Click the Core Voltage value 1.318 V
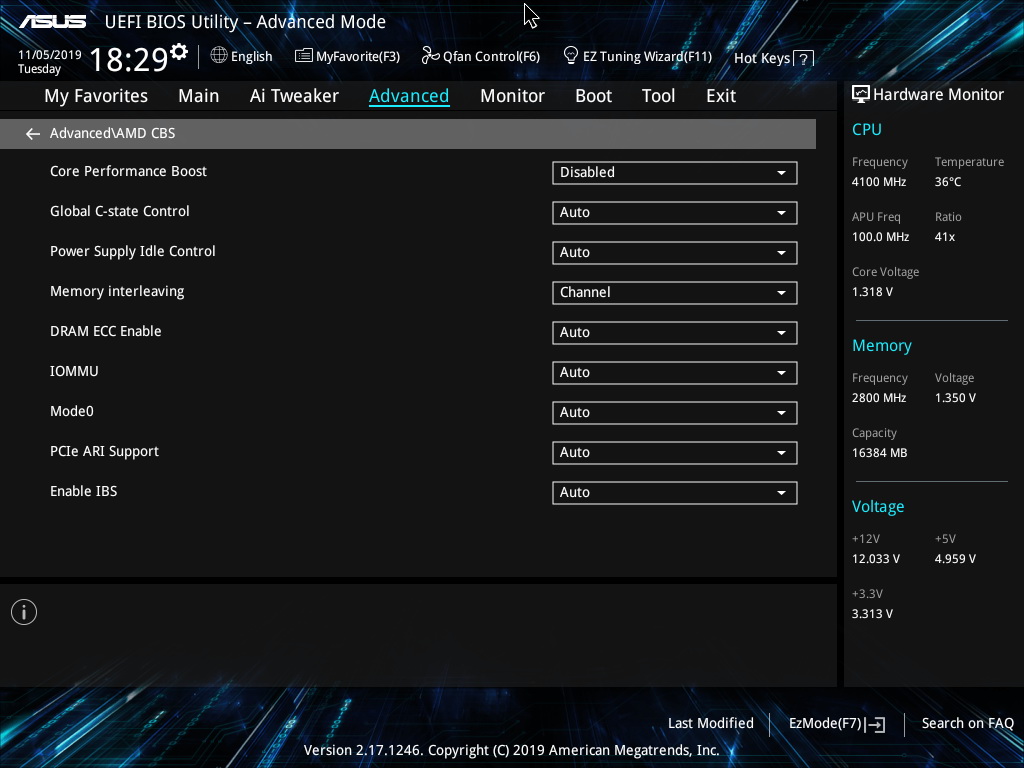The height and width of the screenshot is (768, 1024). point(872,292)
